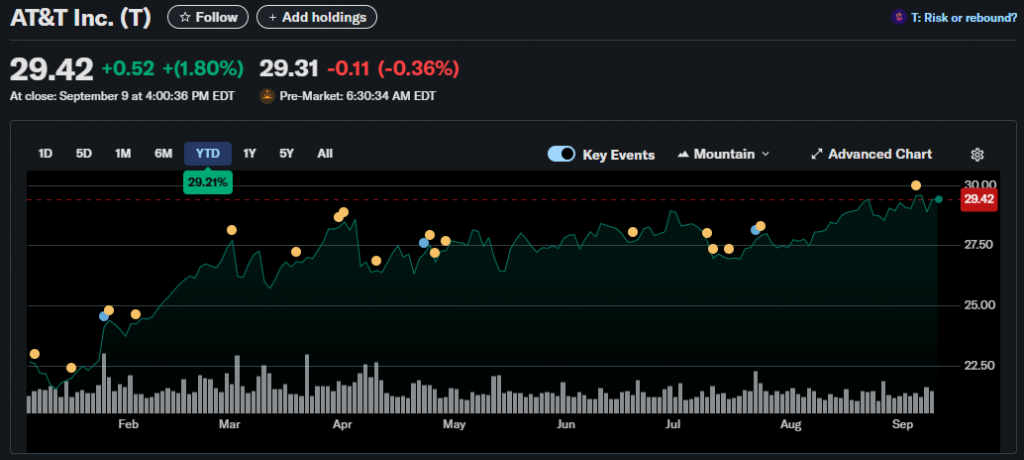Screen dimensions: 1024x460
Task: Select the 1D time range
Action: click(x=45, y=154)
